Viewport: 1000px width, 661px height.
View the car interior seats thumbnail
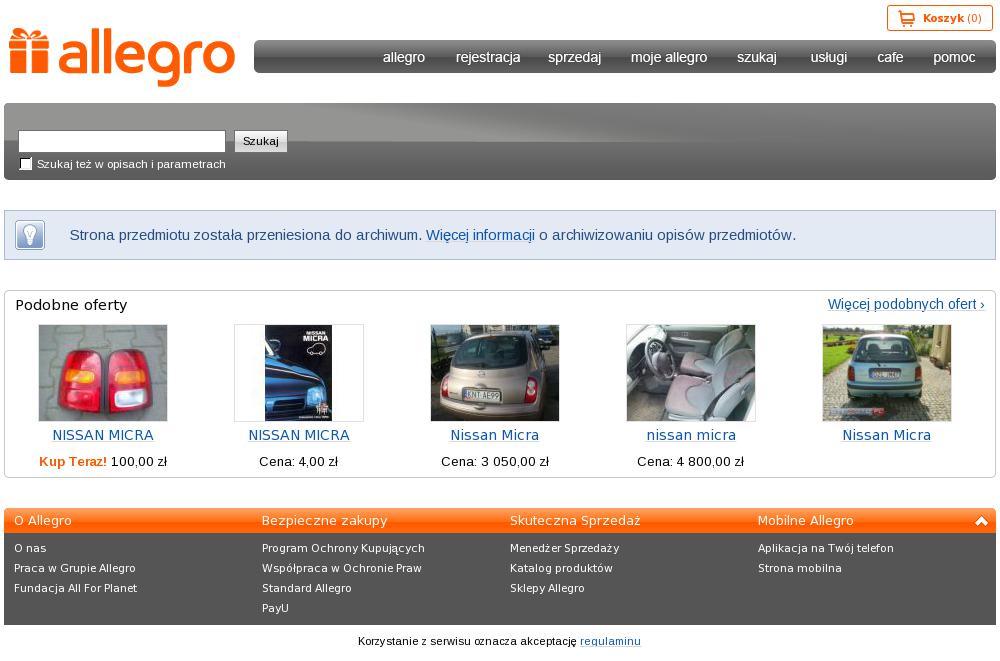point(691,373)
